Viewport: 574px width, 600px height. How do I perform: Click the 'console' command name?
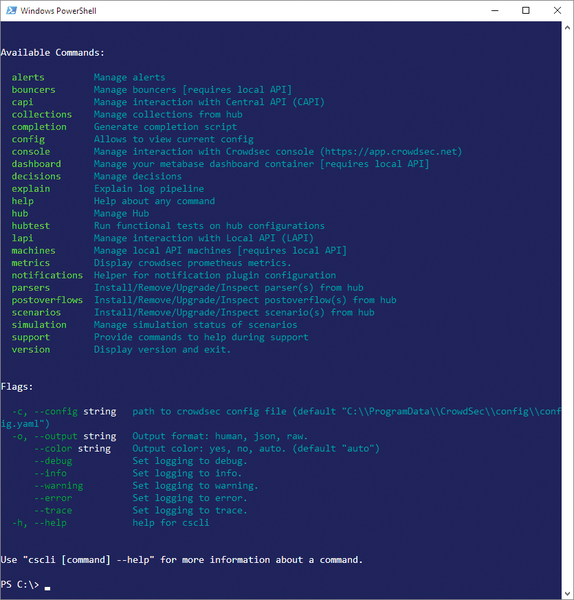point(31,152)
